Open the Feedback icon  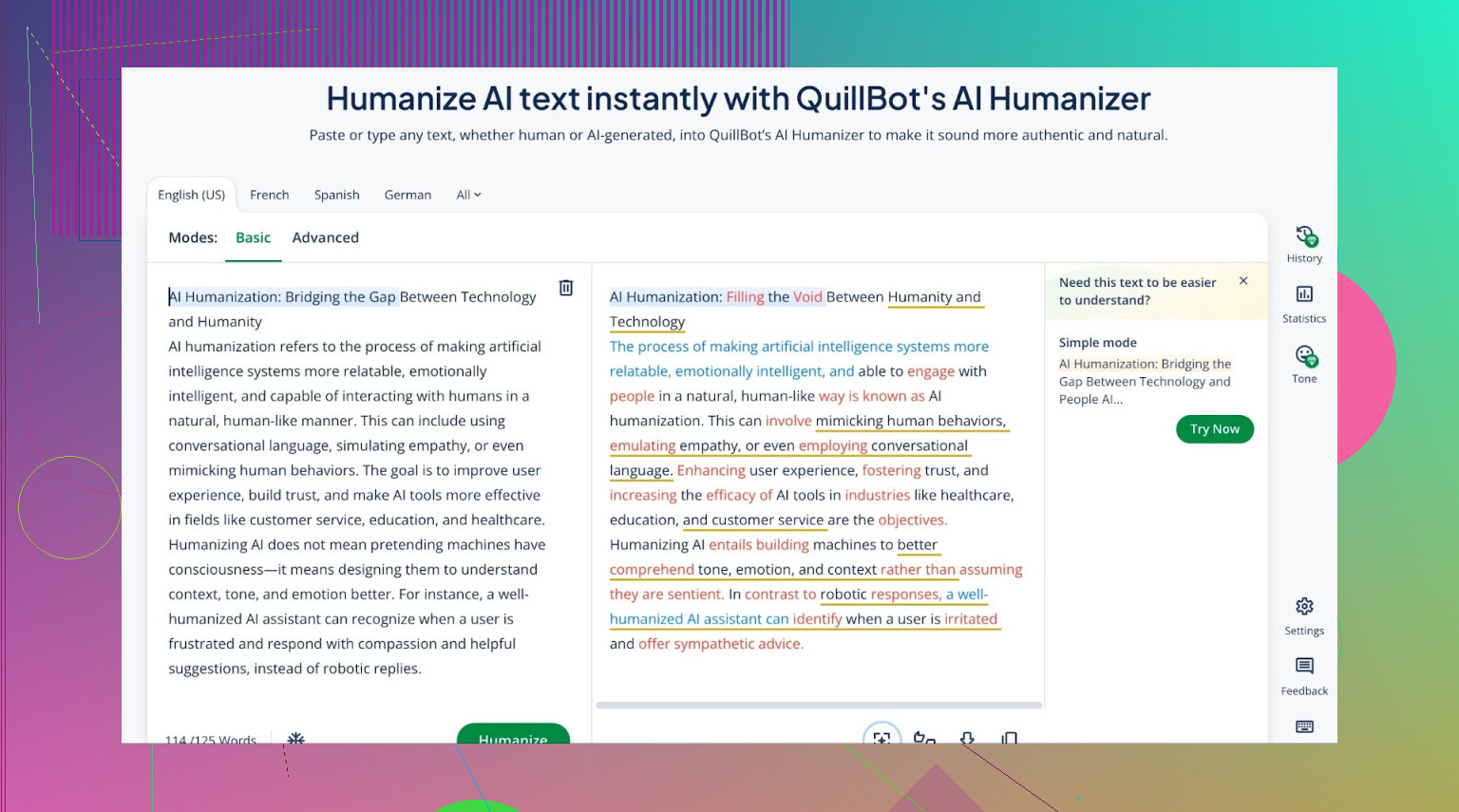[x=1304, y=675]
